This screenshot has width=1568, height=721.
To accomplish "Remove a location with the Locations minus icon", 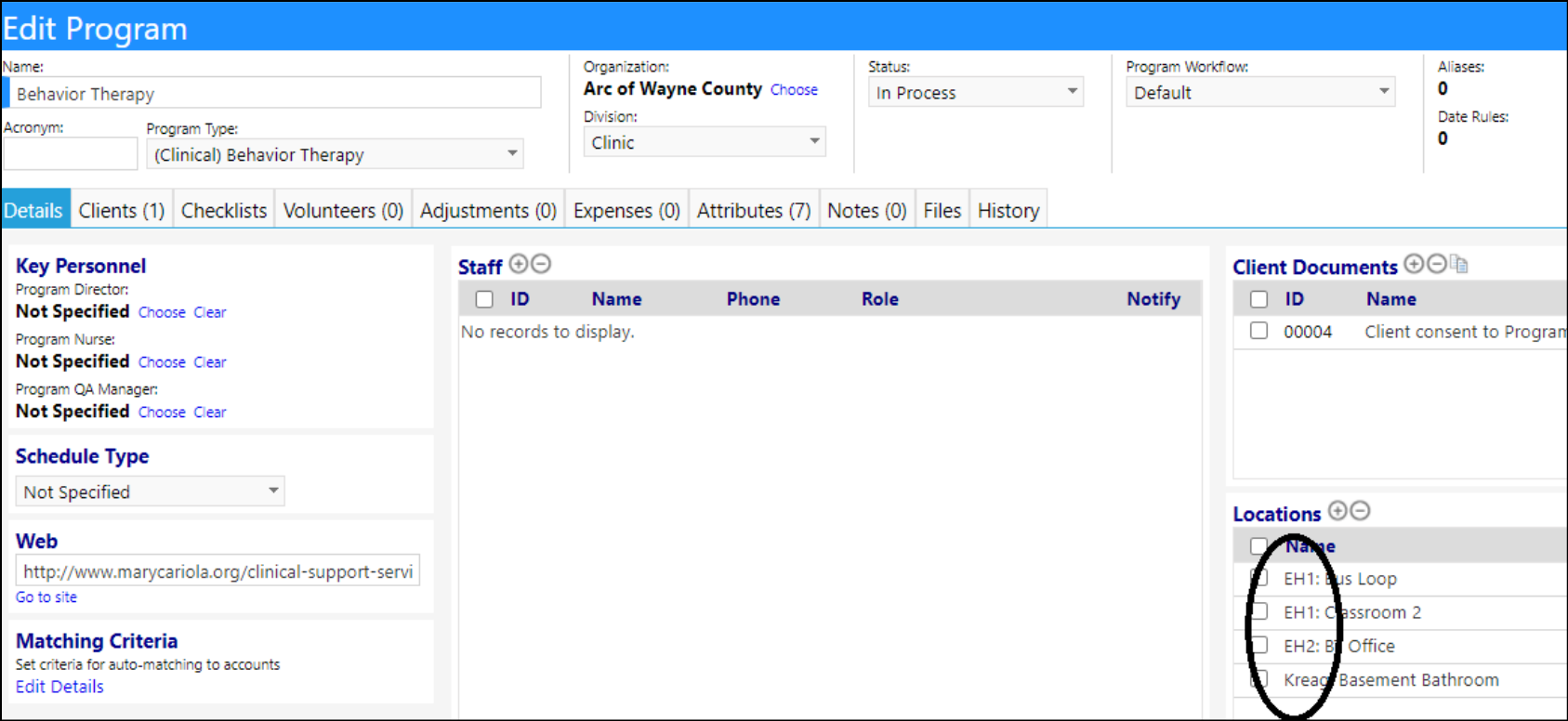I will point(1361,510).
